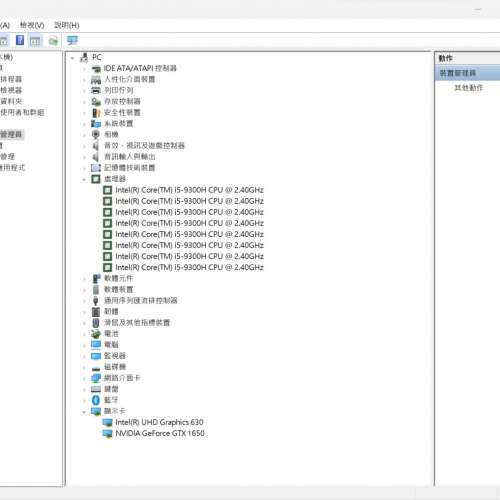Click the monitor icon for 監視器
The image size is (500, 500).
tap(96, 356)
